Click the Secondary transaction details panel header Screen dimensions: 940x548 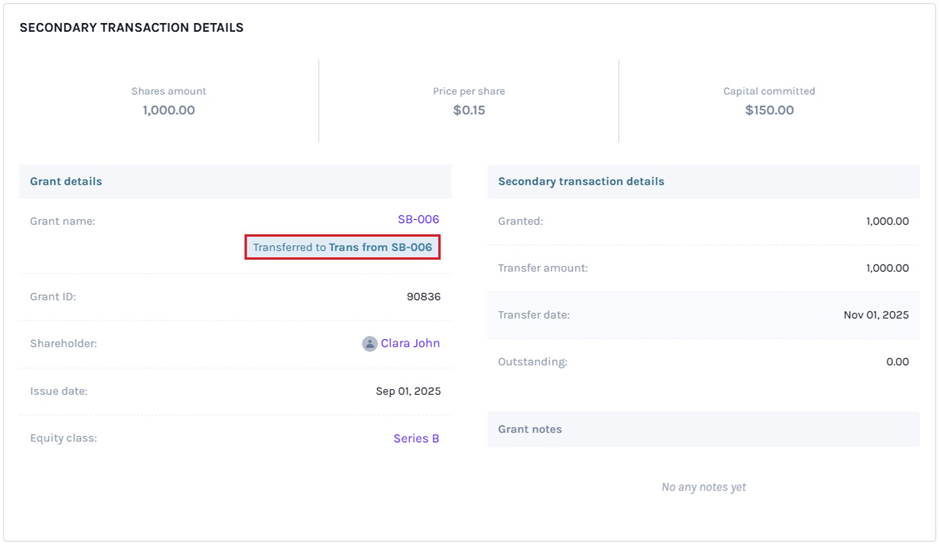tap(581, 182)
